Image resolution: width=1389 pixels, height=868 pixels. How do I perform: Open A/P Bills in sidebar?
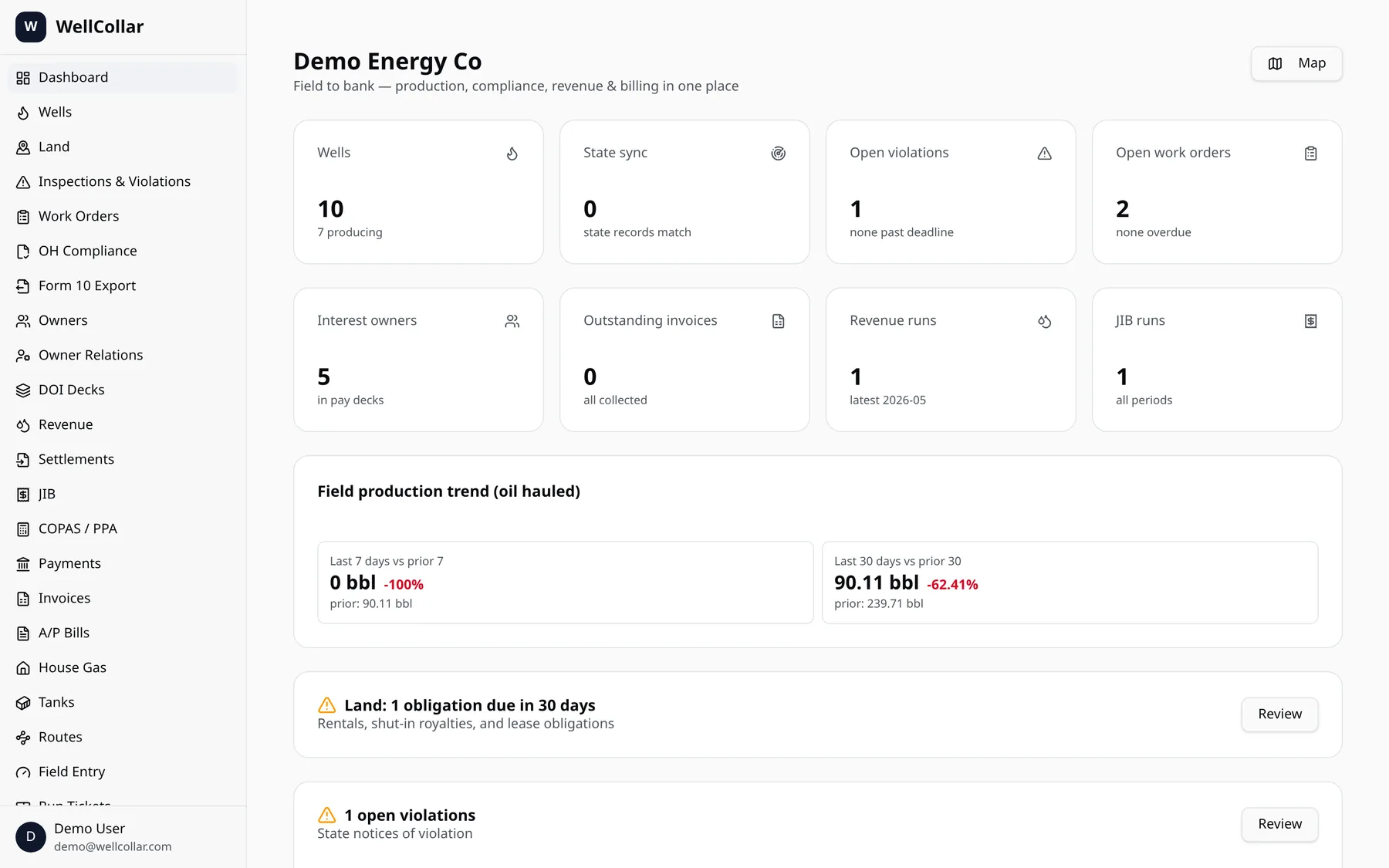coord(123,633)
